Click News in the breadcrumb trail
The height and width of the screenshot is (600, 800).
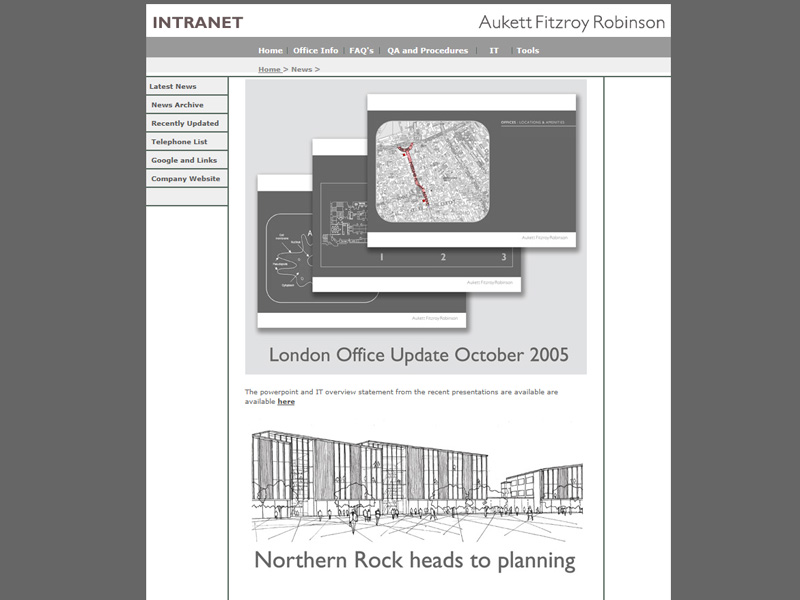point(301,70)
